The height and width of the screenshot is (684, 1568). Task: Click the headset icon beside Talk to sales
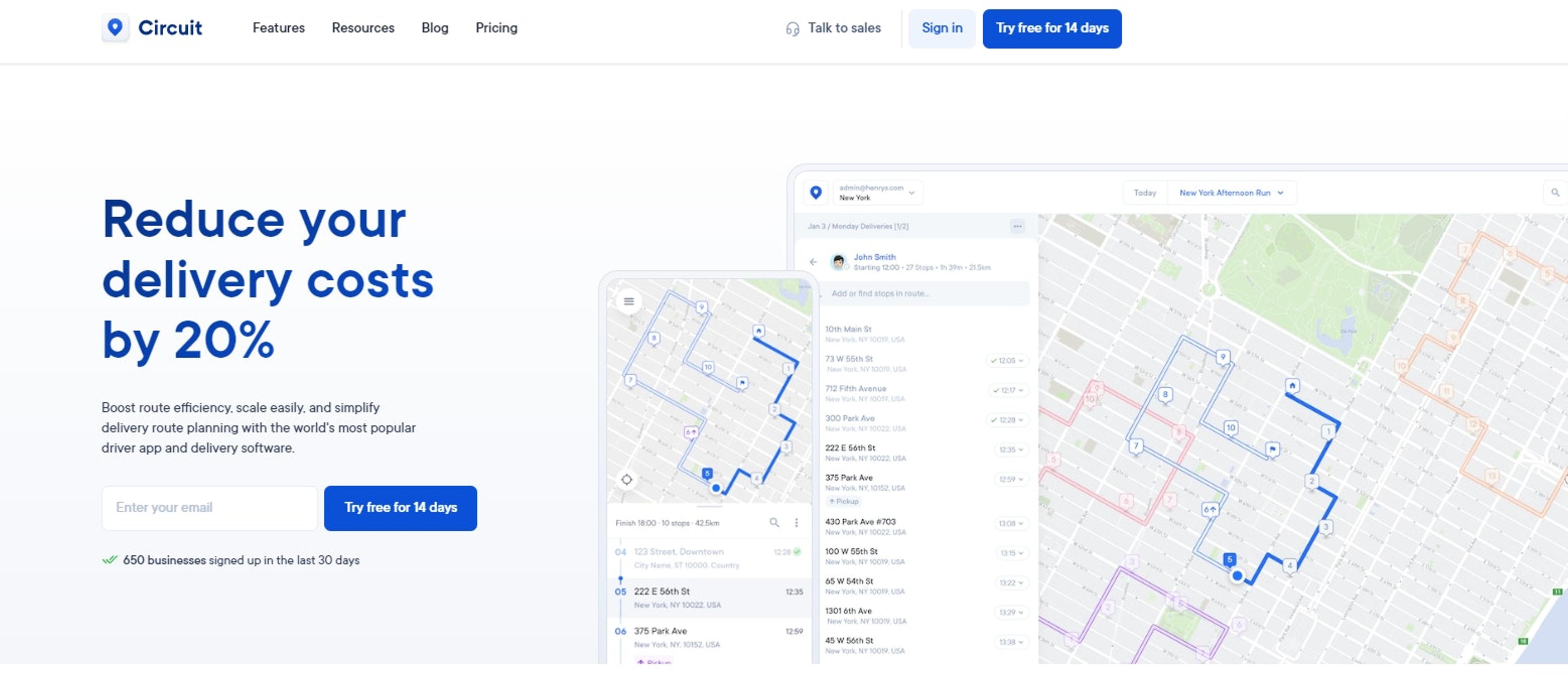coord(792,29)
